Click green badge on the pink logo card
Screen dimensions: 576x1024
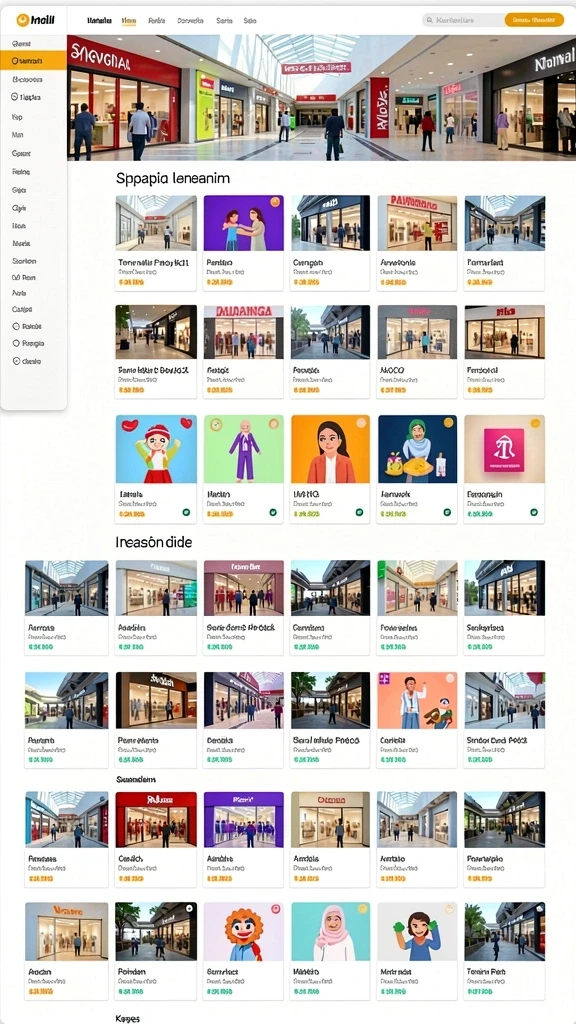tap(534, 513)
